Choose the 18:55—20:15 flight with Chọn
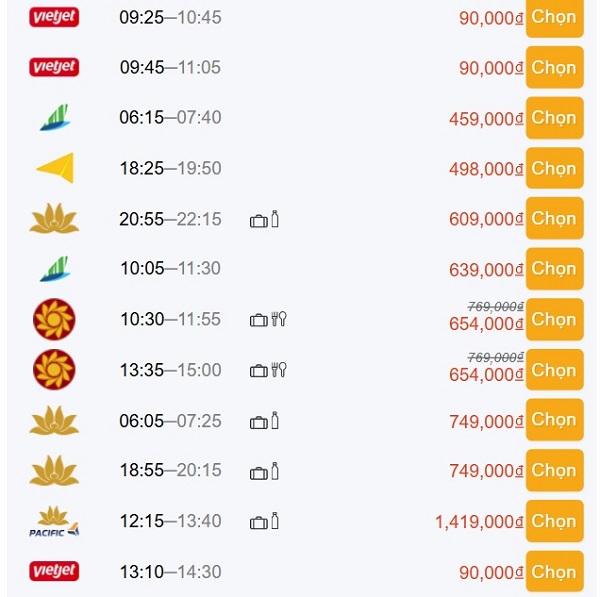The height and width of the screenshot is (597, 600). coord(554,471)
